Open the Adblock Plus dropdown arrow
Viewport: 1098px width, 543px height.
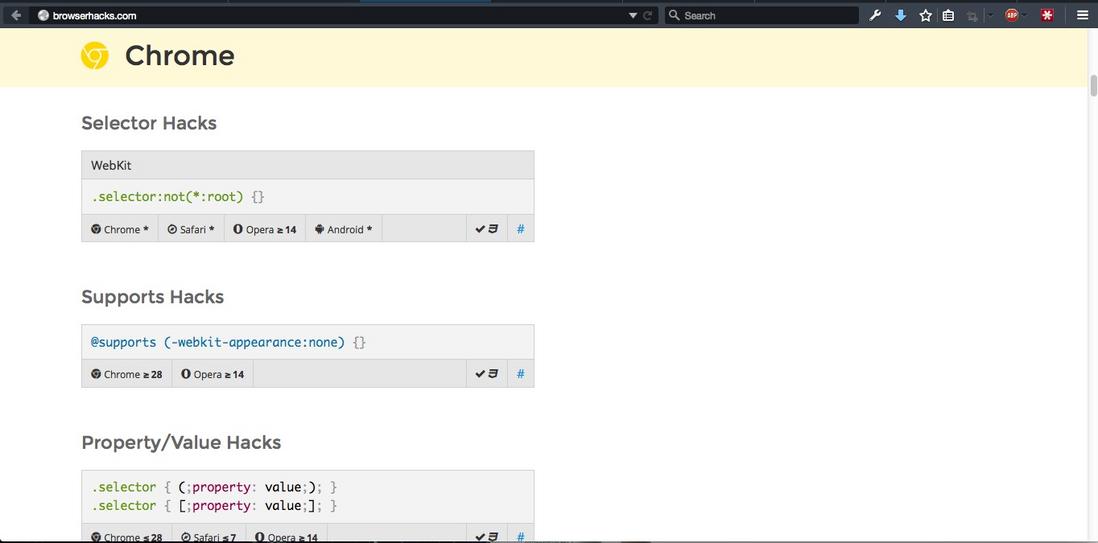(1024, 15)
